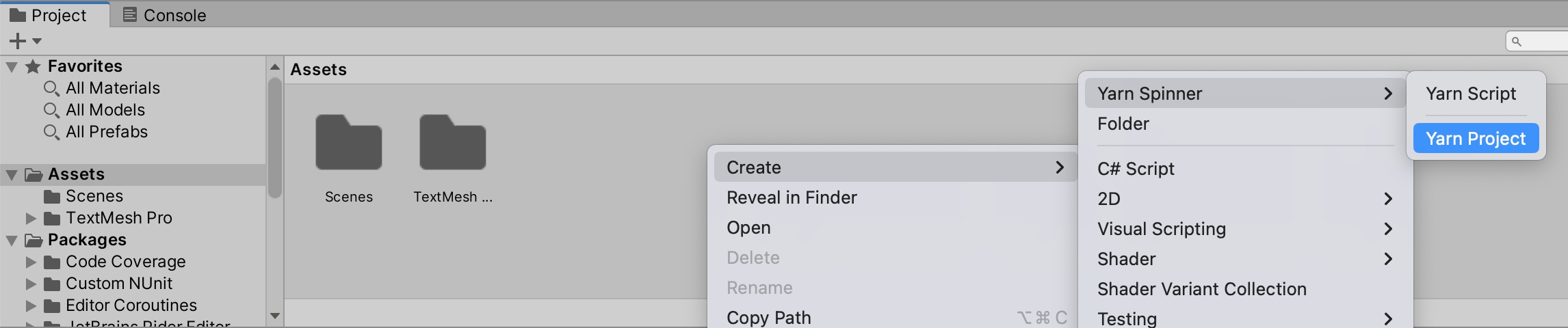Expand the TextMesh Pro tree folder
1568x328 pixels.
tap(31, 219)
